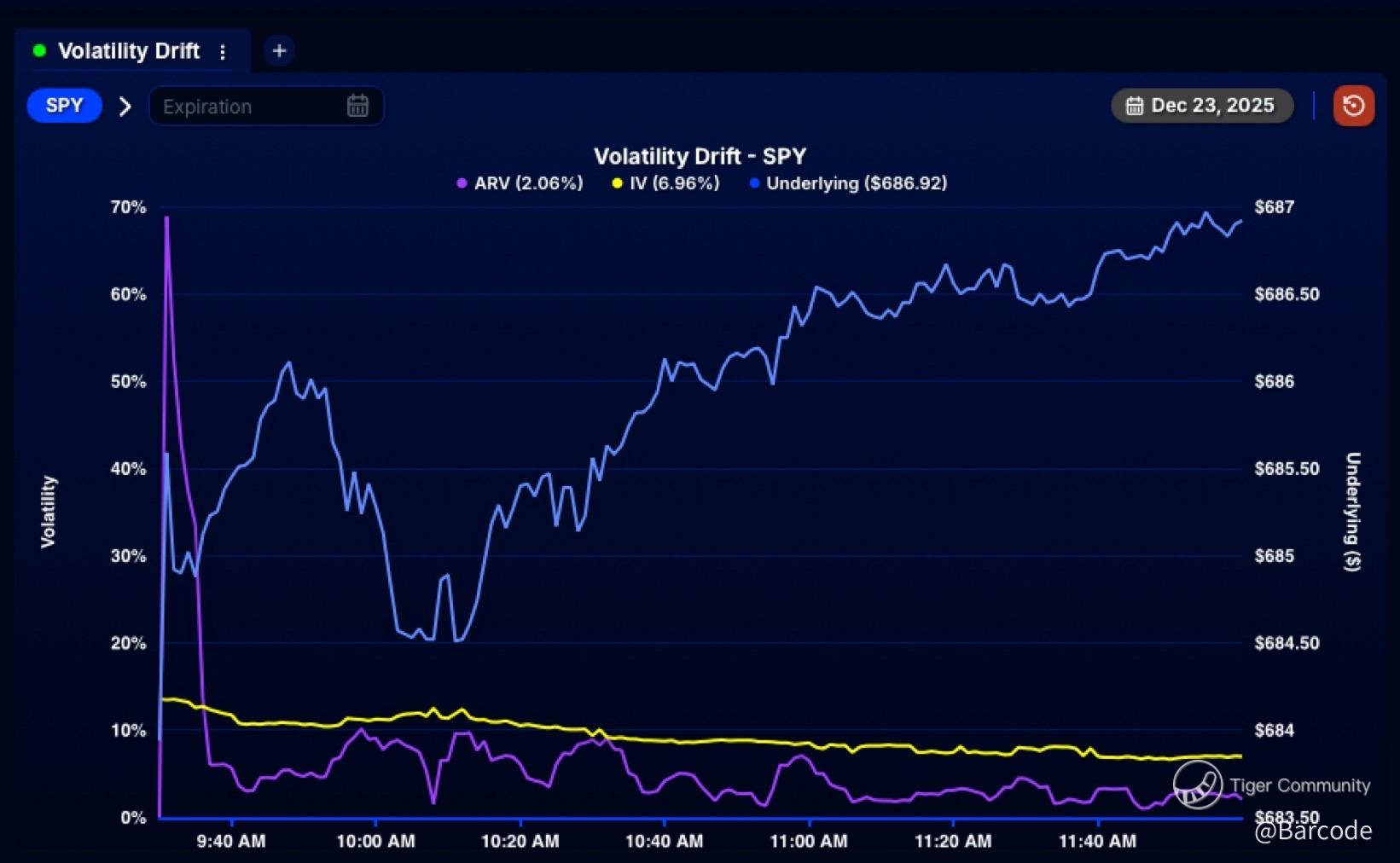Click the 0% volatility axis label
This screenshot has width=1400, height=863.
133,818
